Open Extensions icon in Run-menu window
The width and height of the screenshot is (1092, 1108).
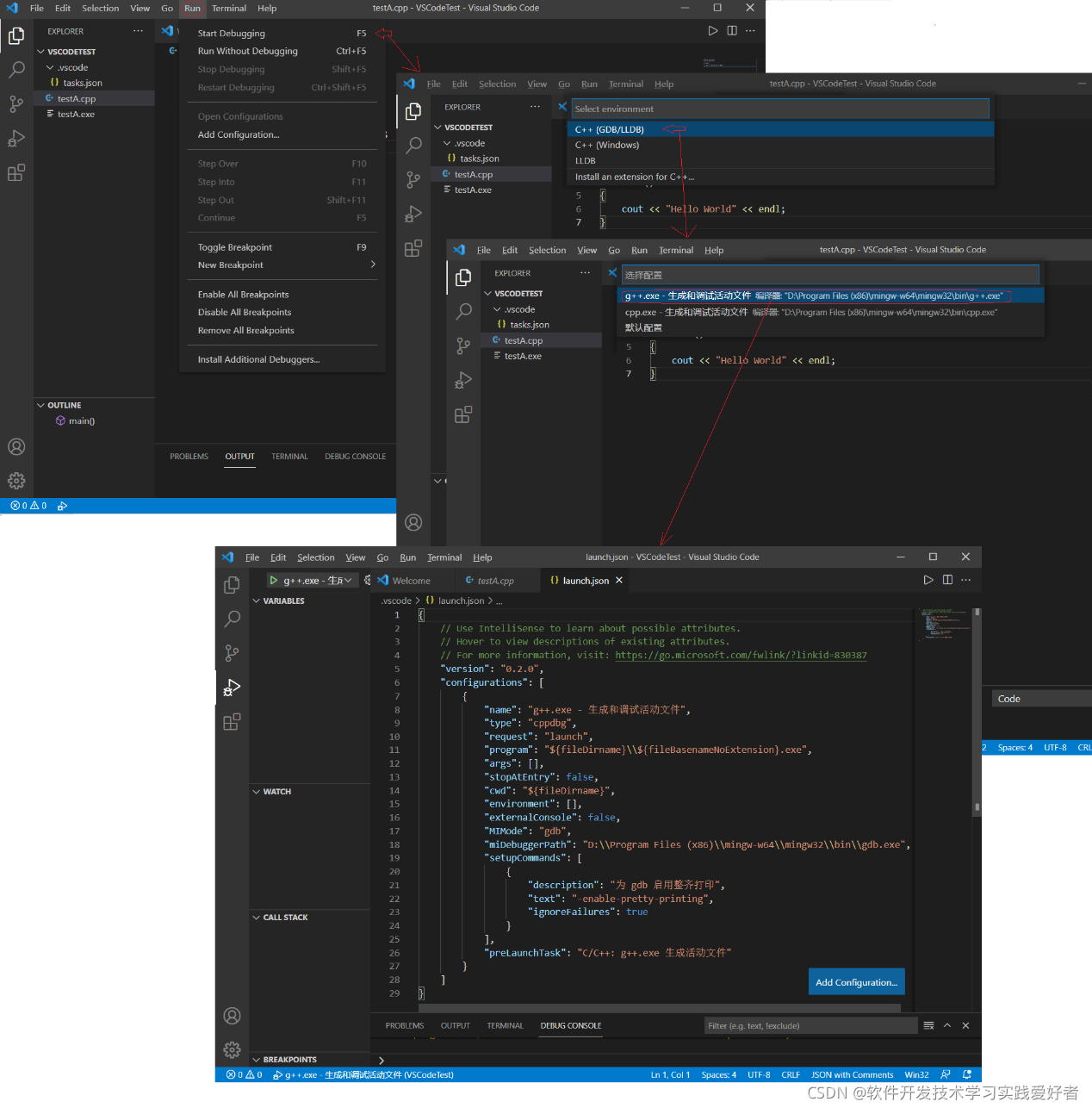click(16, 173)
